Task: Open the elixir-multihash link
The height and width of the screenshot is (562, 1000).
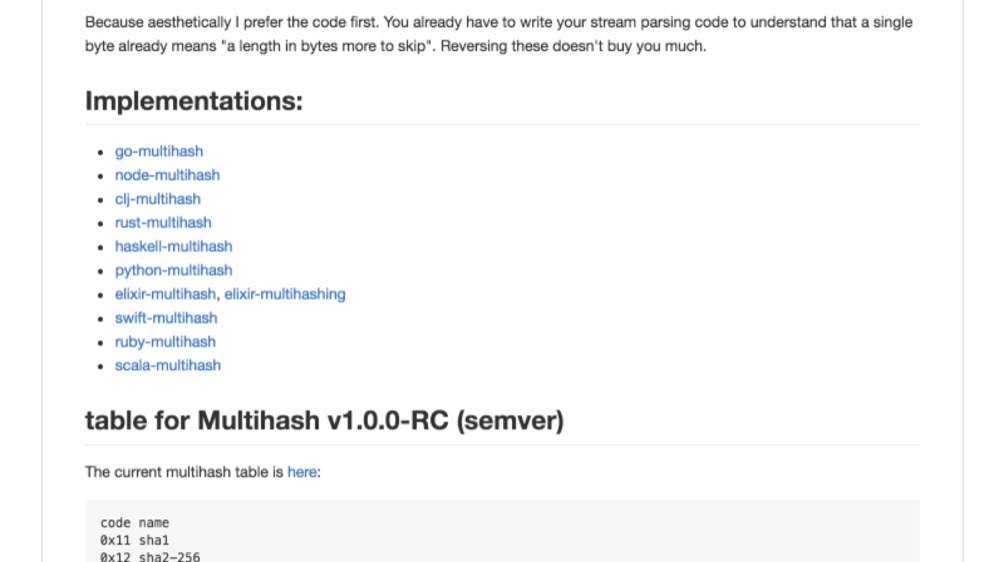Action: coord(165,294)
